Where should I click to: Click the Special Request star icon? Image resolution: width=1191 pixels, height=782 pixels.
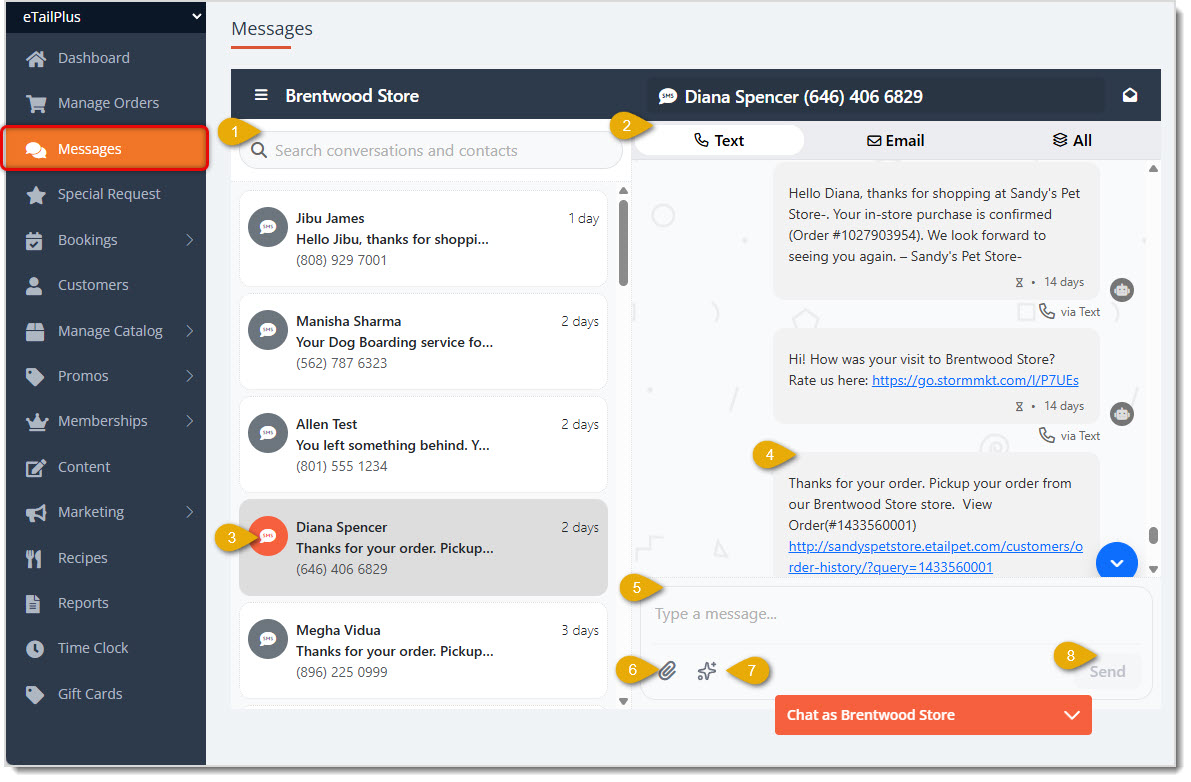click(x=36, y=194)
